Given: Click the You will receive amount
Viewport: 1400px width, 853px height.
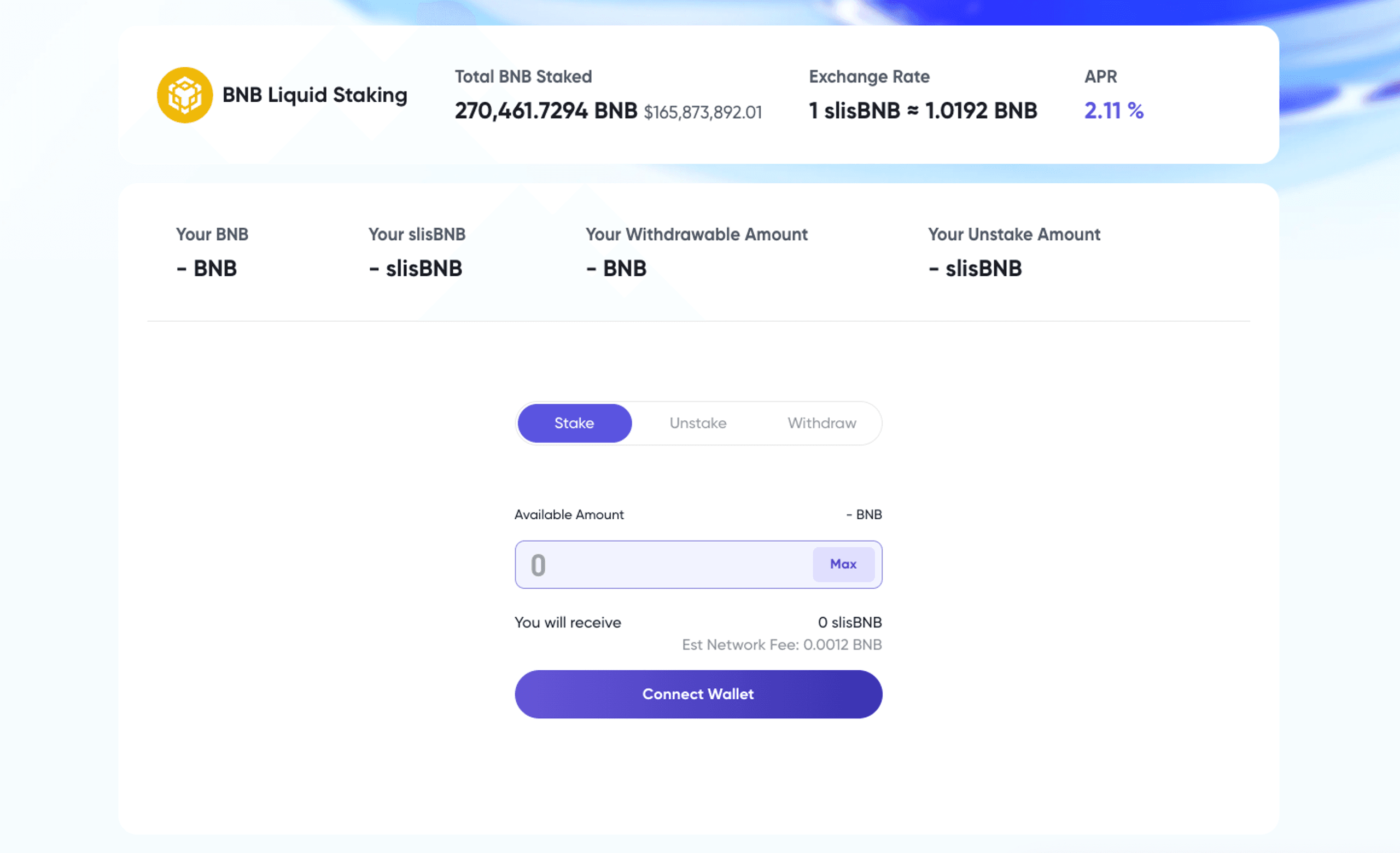Looking at the screenshot, I should [x=849, y=622].
